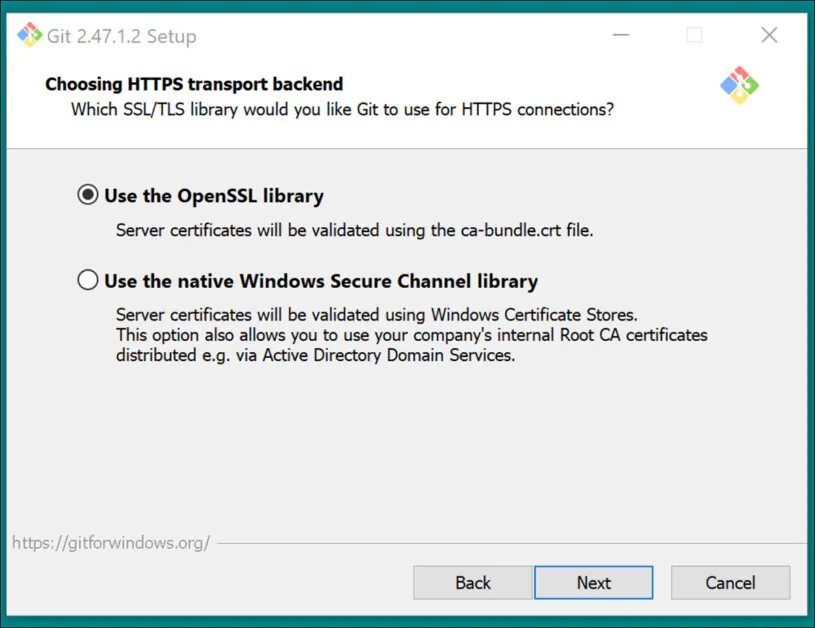Close the Git Setup window
Viewport: 815px width, 628px height.
point(769,36)
